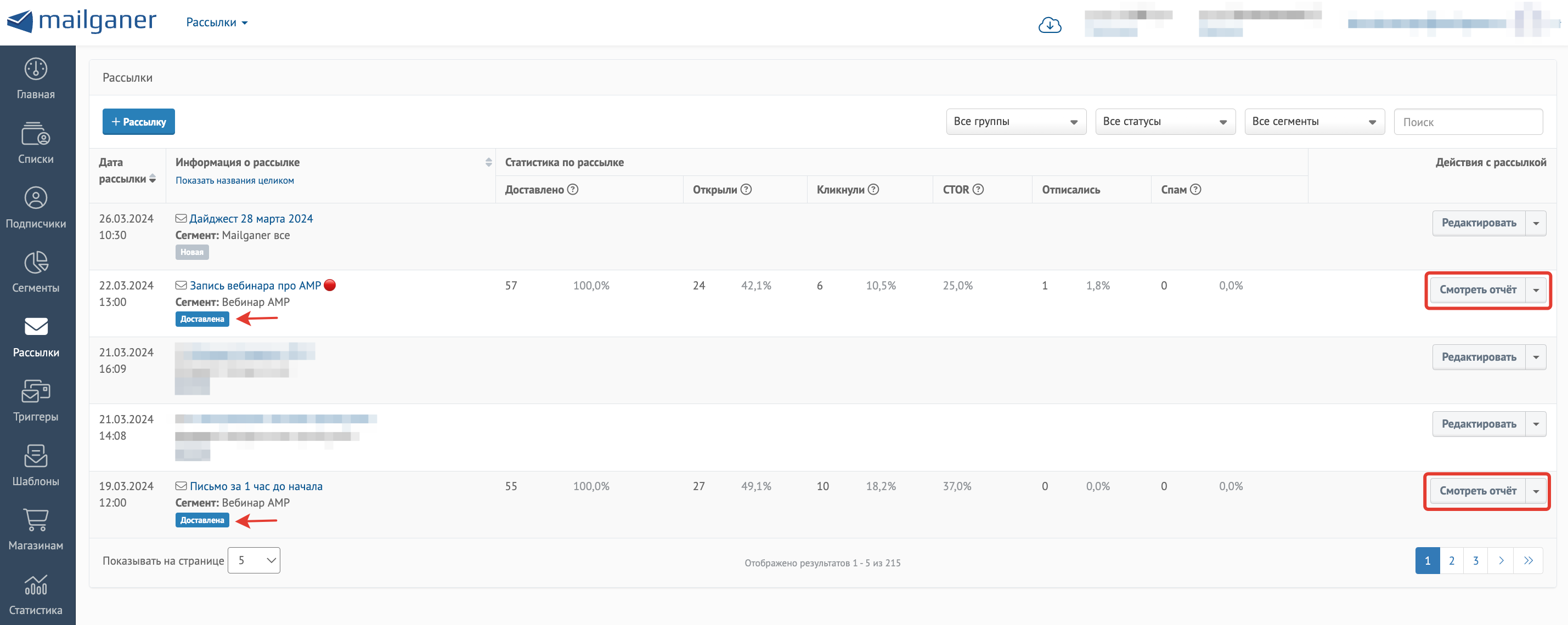Click the cloud download icon in header

click(x=1050, y=25)
